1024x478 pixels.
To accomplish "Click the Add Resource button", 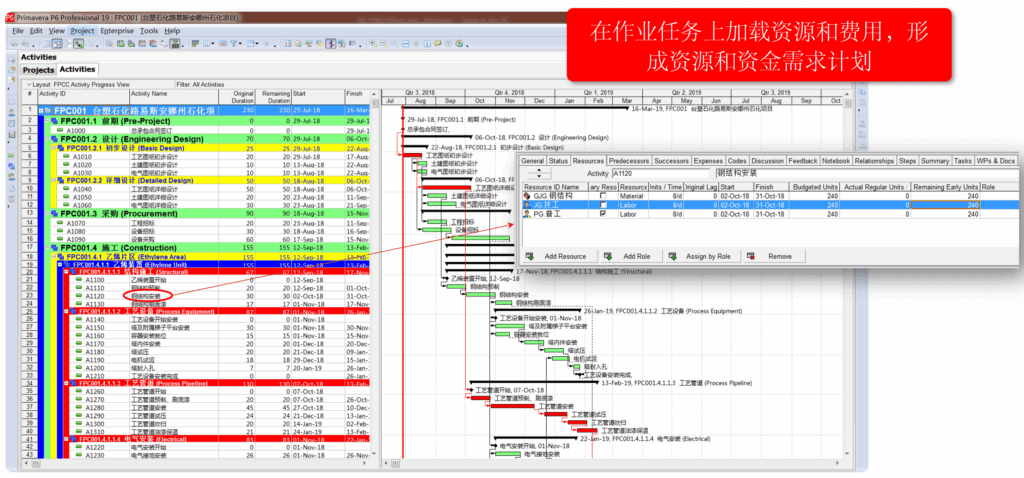I will point(559,256).
